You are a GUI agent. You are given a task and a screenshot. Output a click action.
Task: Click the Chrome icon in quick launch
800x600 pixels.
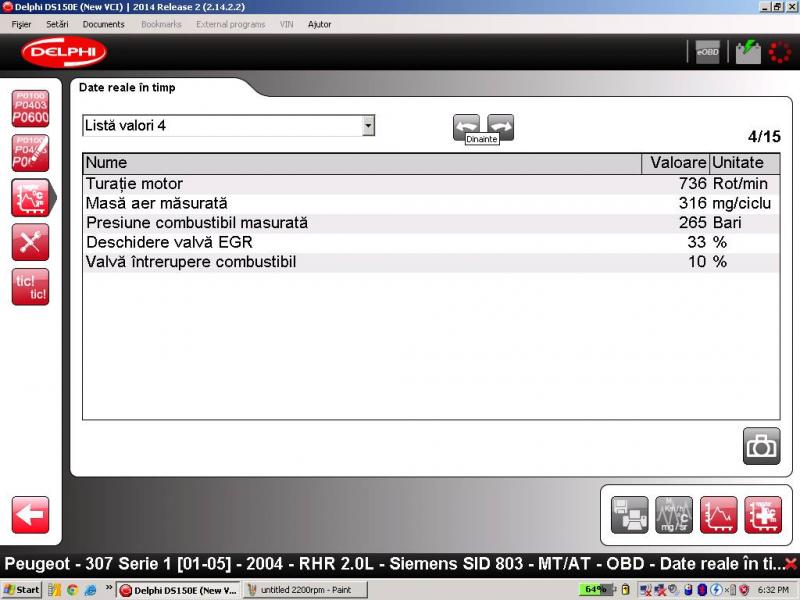pyautogui.click(x=72, y=590)
